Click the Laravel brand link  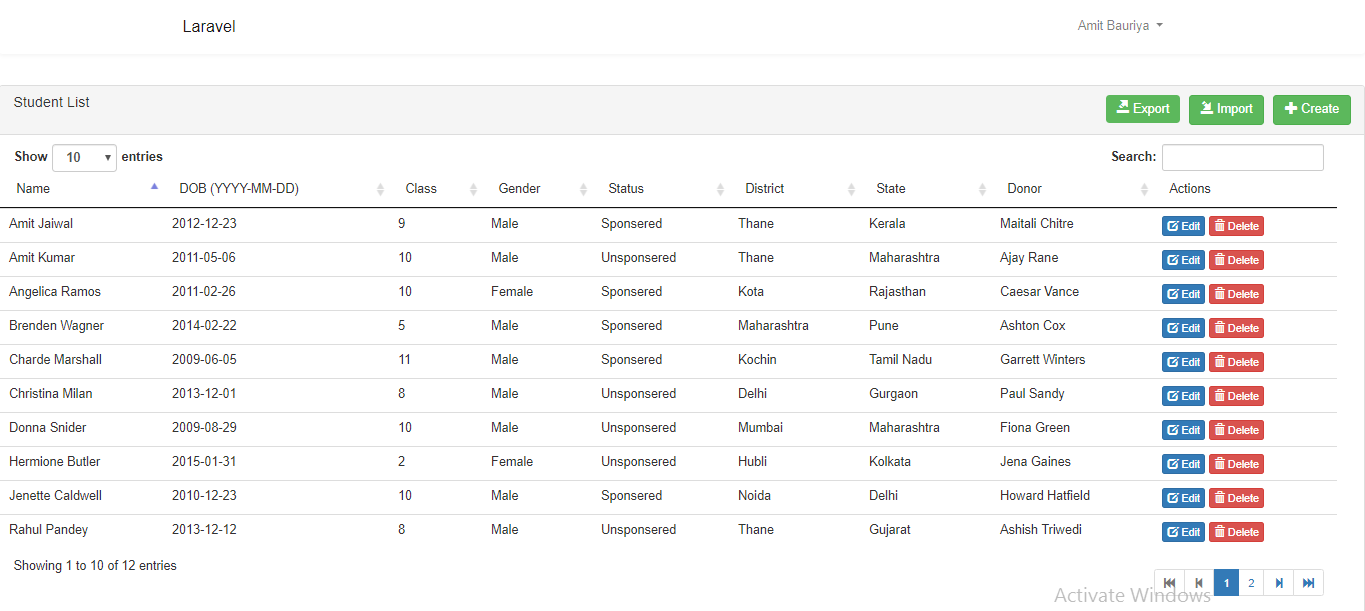coord(209,27)
